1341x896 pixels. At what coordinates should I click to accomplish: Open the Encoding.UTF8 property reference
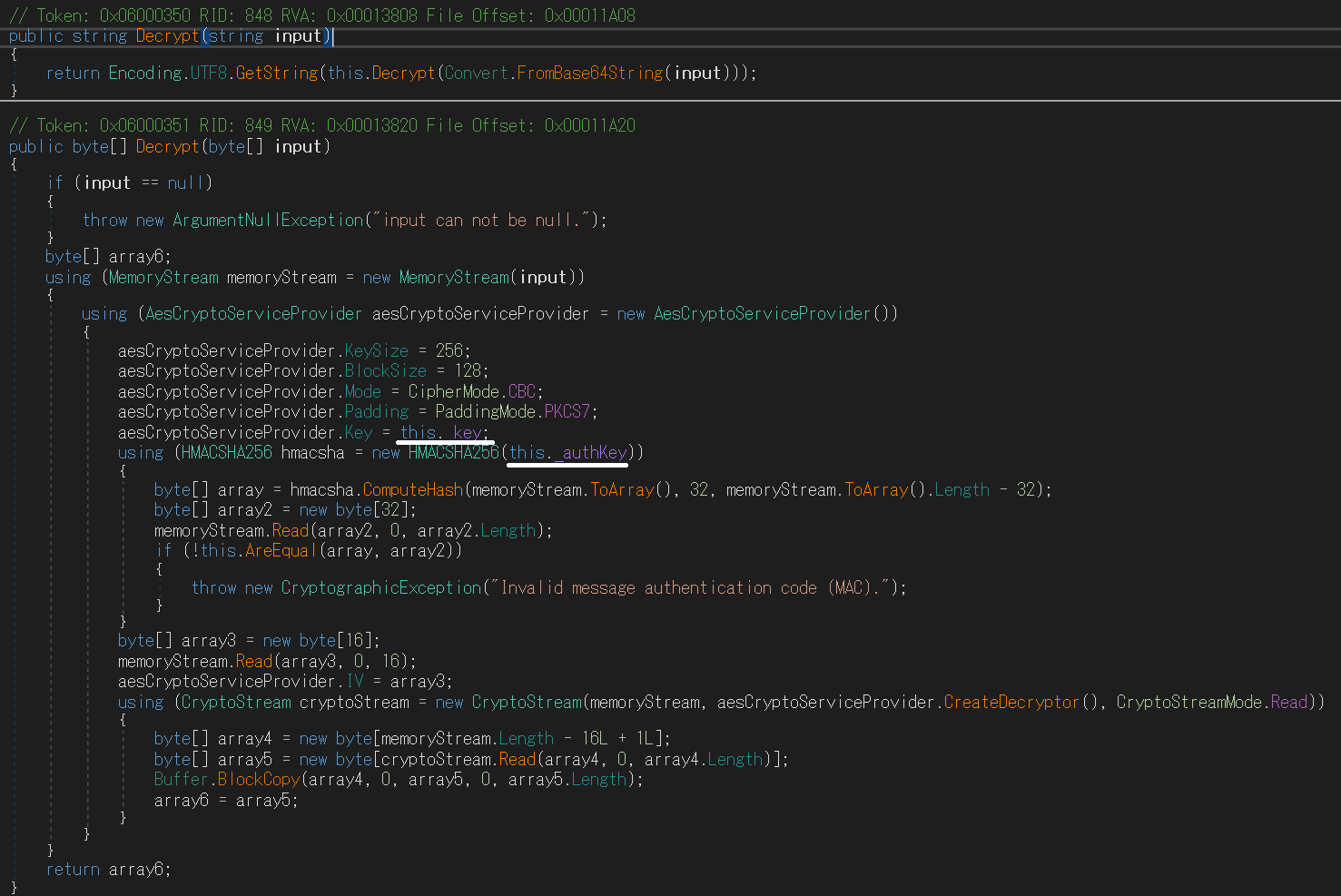pyautogui.click(x=207, y=73)
